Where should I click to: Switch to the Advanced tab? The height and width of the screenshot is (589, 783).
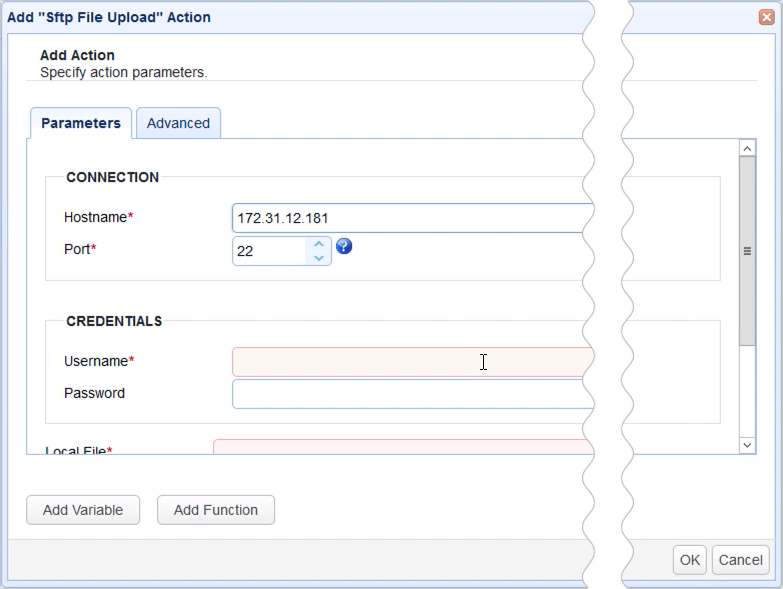pyautogui.click(x=178, y=123)
